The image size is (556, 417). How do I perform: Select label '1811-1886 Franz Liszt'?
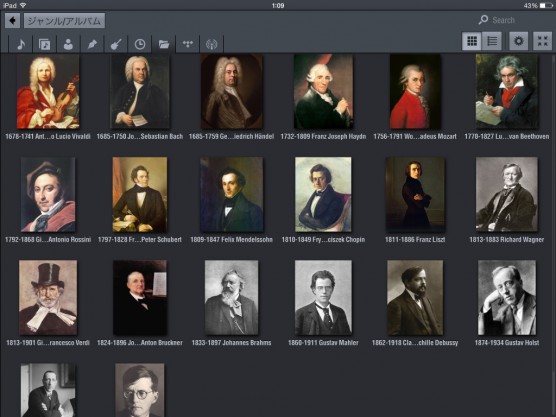pos(415,239)
